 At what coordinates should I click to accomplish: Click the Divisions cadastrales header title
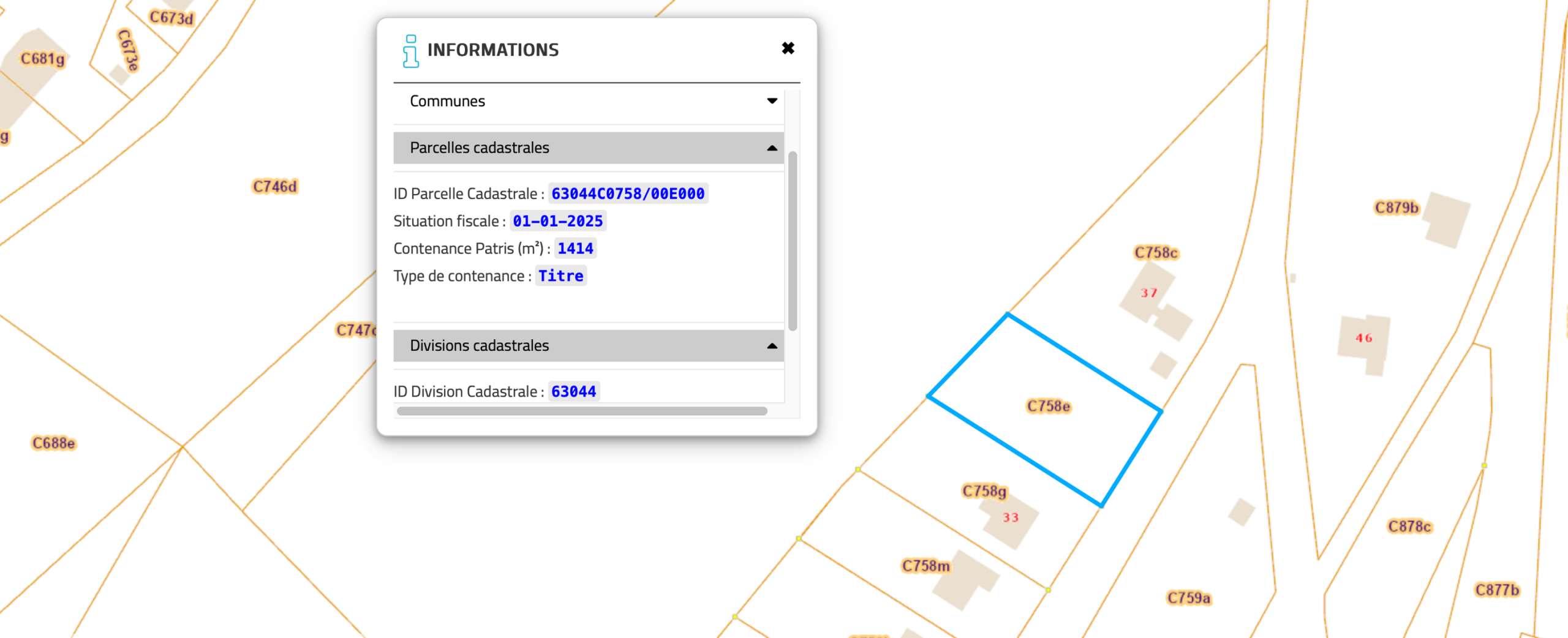click(x=480, y=346)
